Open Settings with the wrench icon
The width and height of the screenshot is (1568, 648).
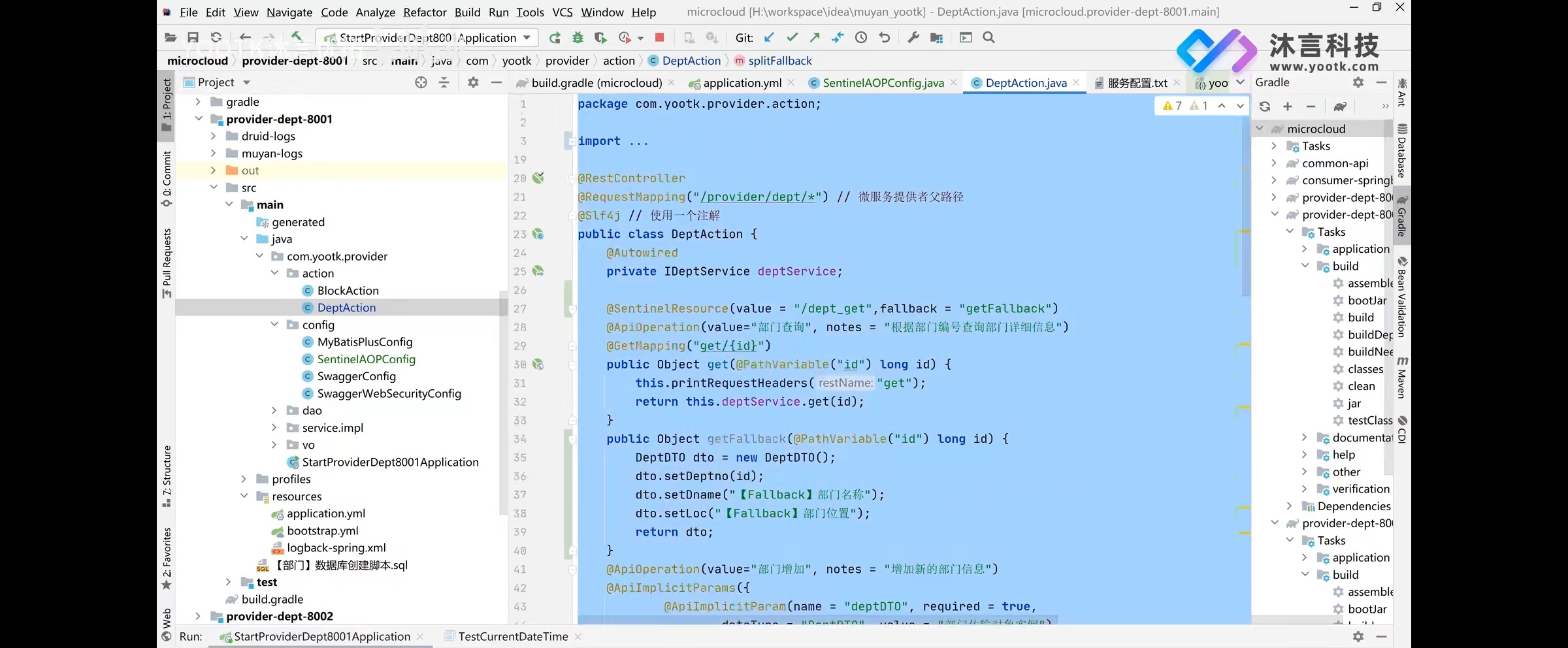pyautogui.click(x=913, y=38)
